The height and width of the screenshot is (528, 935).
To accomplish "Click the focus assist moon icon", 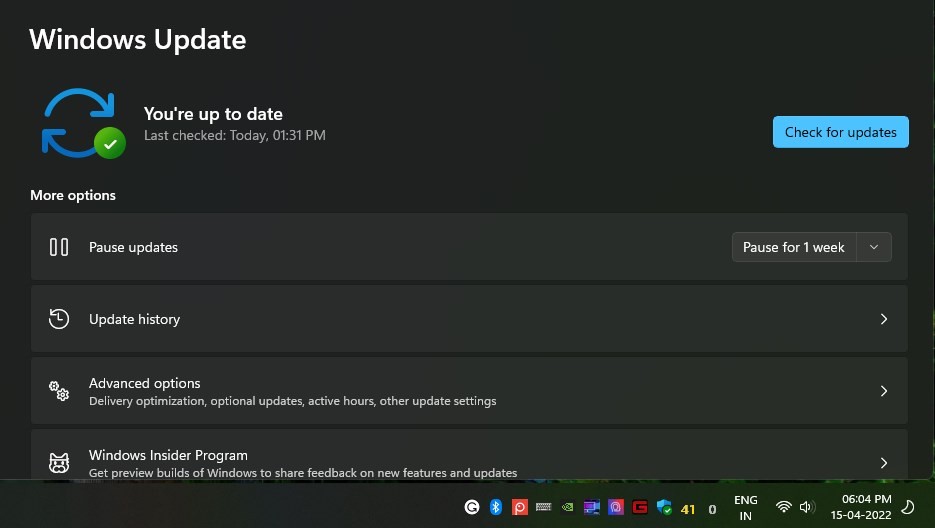I will pyautogui.click(x=908, y=507).
